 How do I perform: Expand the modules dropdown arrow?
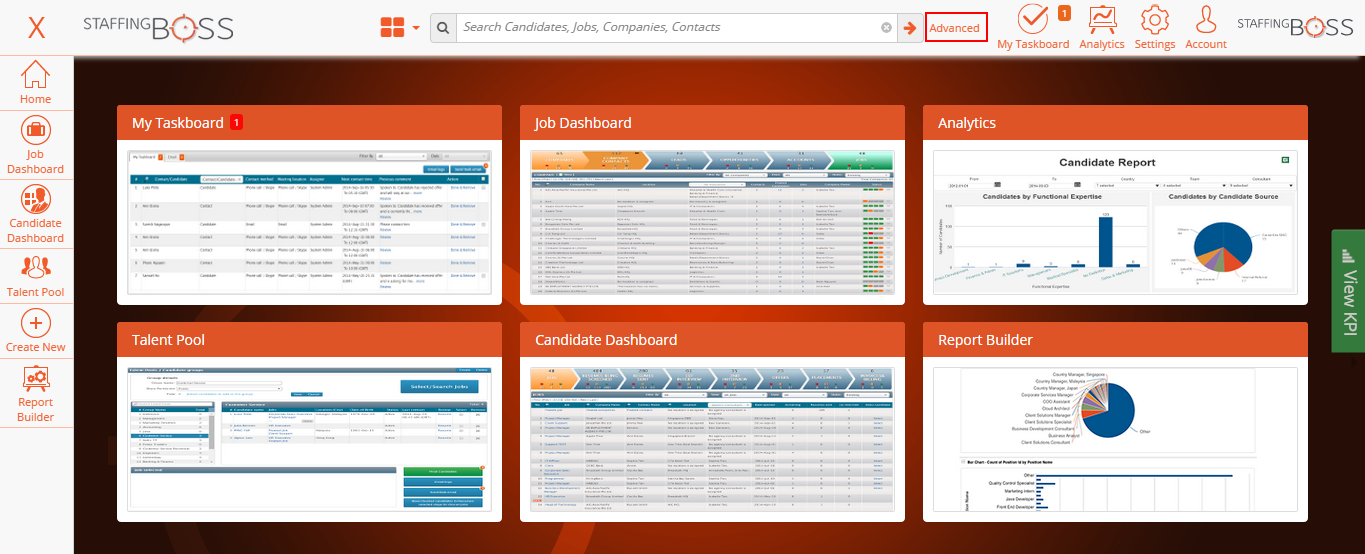(x=416, y=28)
